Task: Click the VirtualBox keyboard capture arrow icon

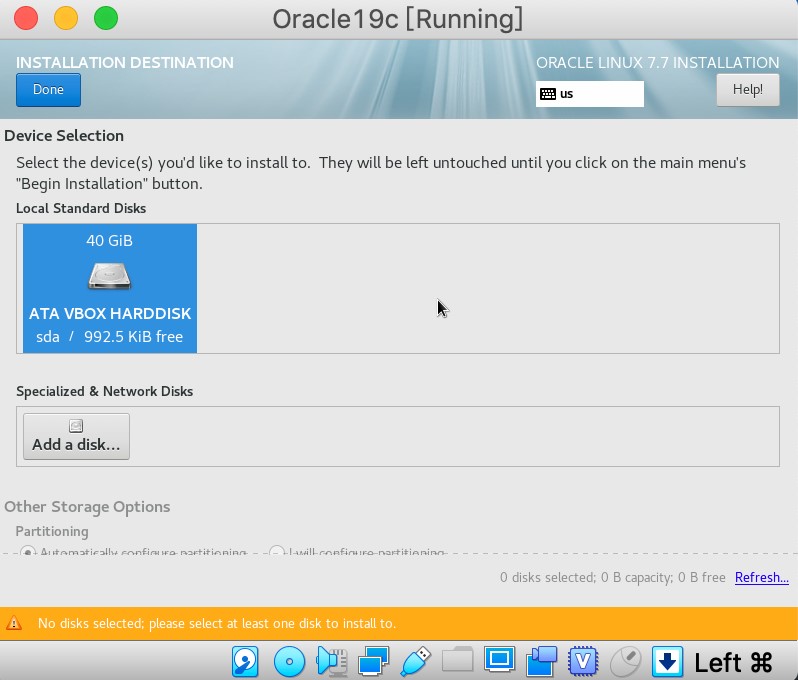Action: click(667, 662)
